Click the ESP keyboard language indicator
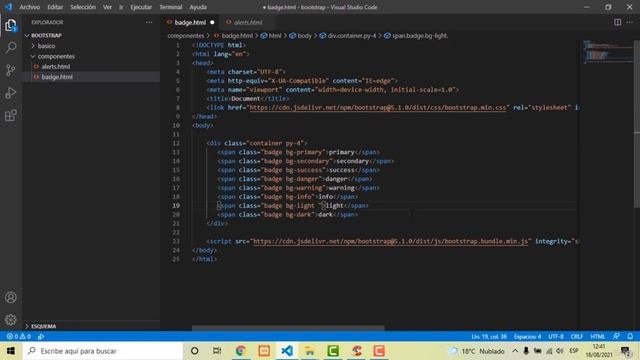This screenshot has height=360, width=640. pyautogui.click(x=574, y=351)
